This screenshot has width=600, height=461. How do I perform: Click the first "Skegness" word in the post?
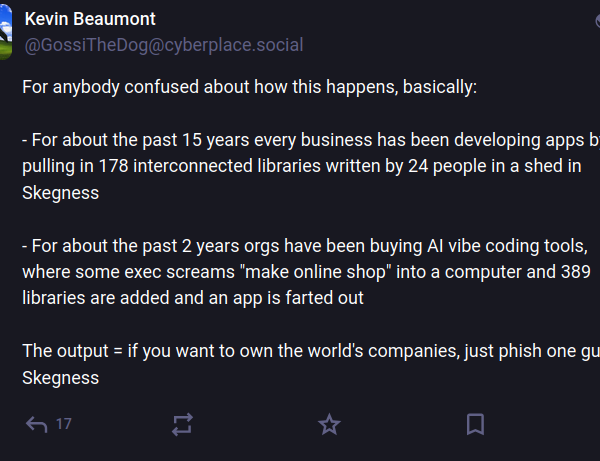(x=60, y=193)
